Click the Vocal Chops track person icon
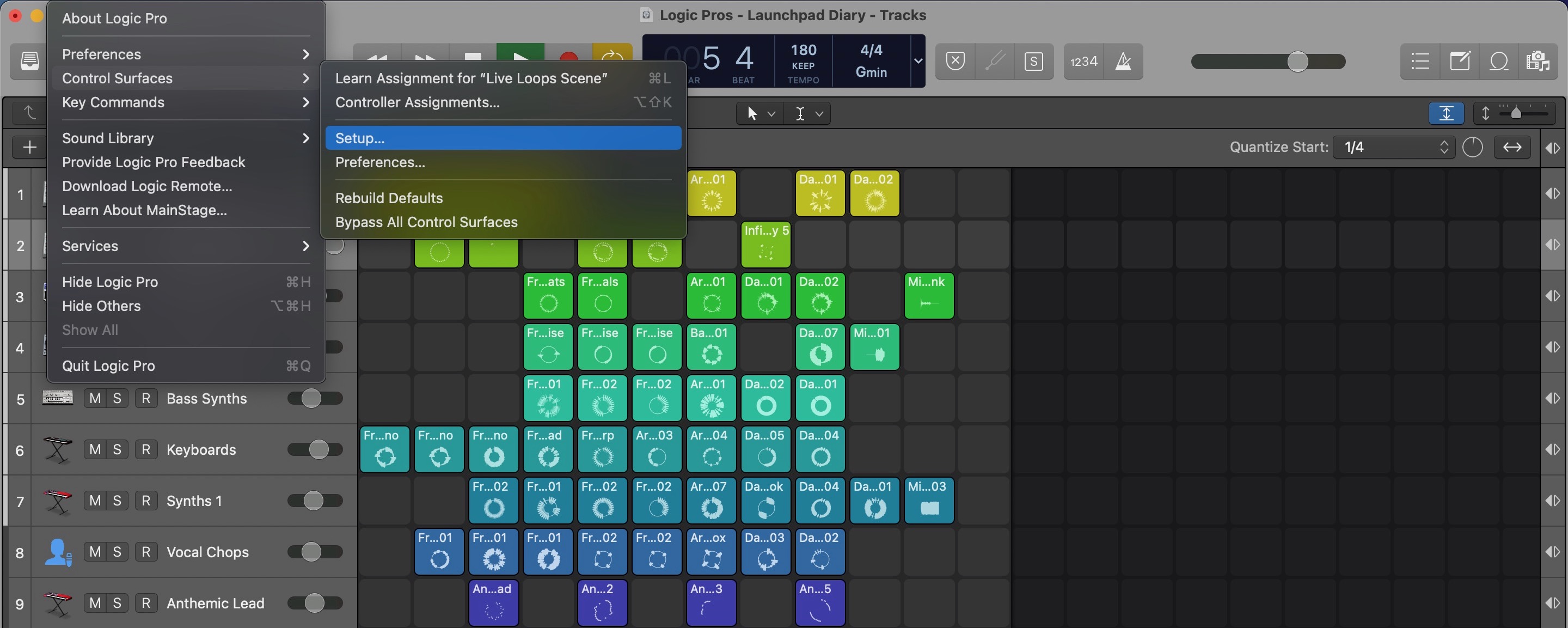The image size is (1568, 628). pos(58,552)
